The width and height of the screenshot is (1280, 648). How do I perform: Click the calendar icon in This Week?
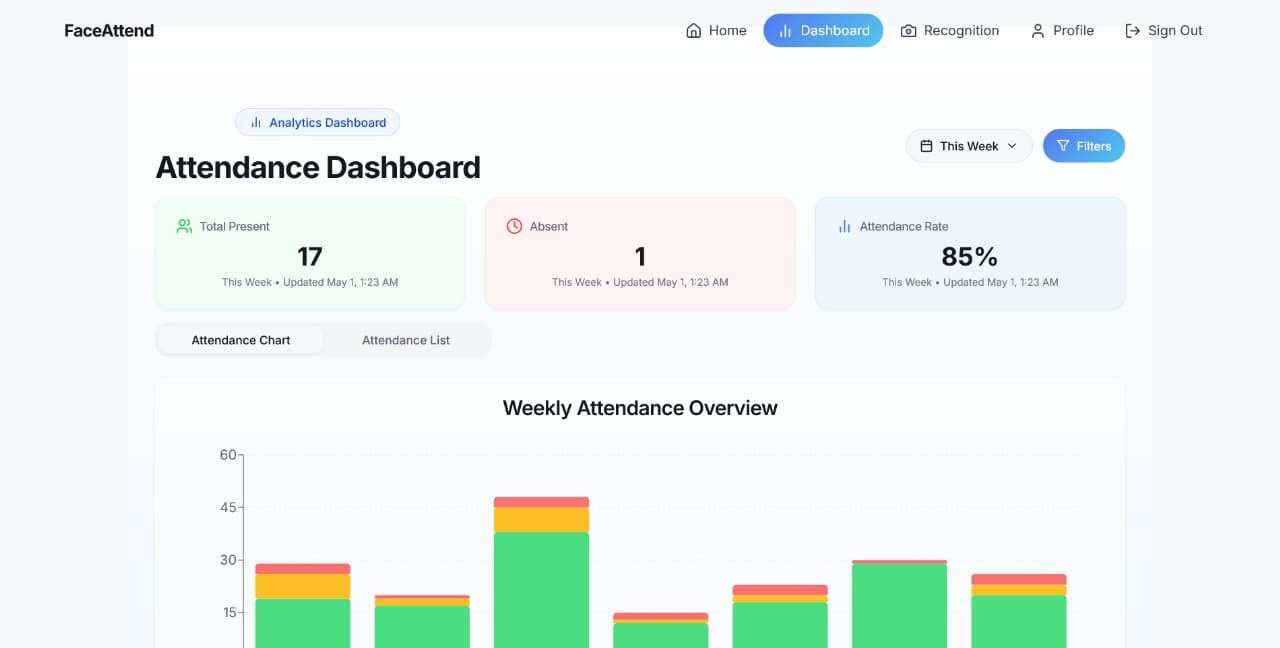tap(926, 146)
